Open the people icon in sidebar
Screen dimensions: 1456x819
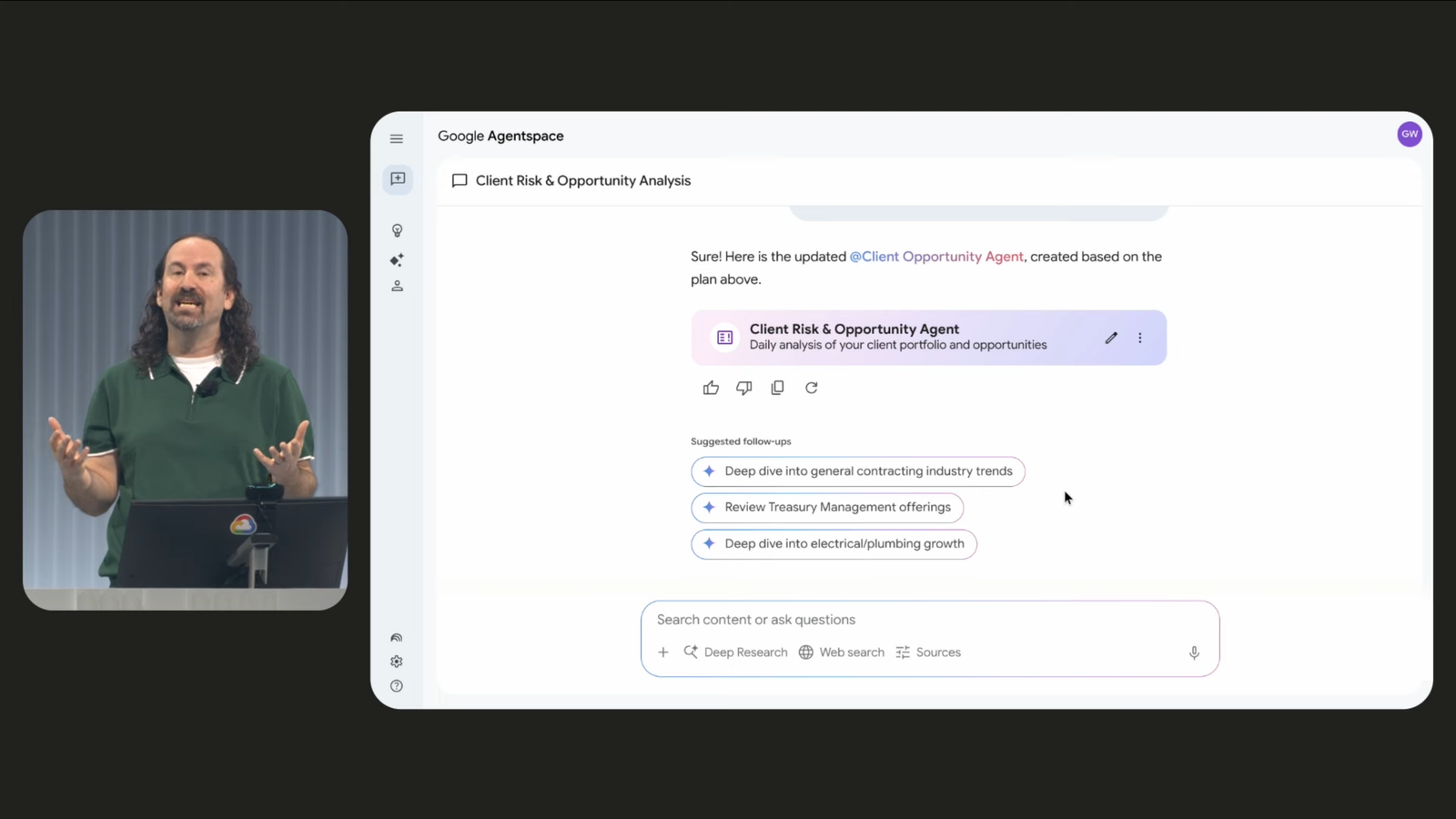[397, 287]
